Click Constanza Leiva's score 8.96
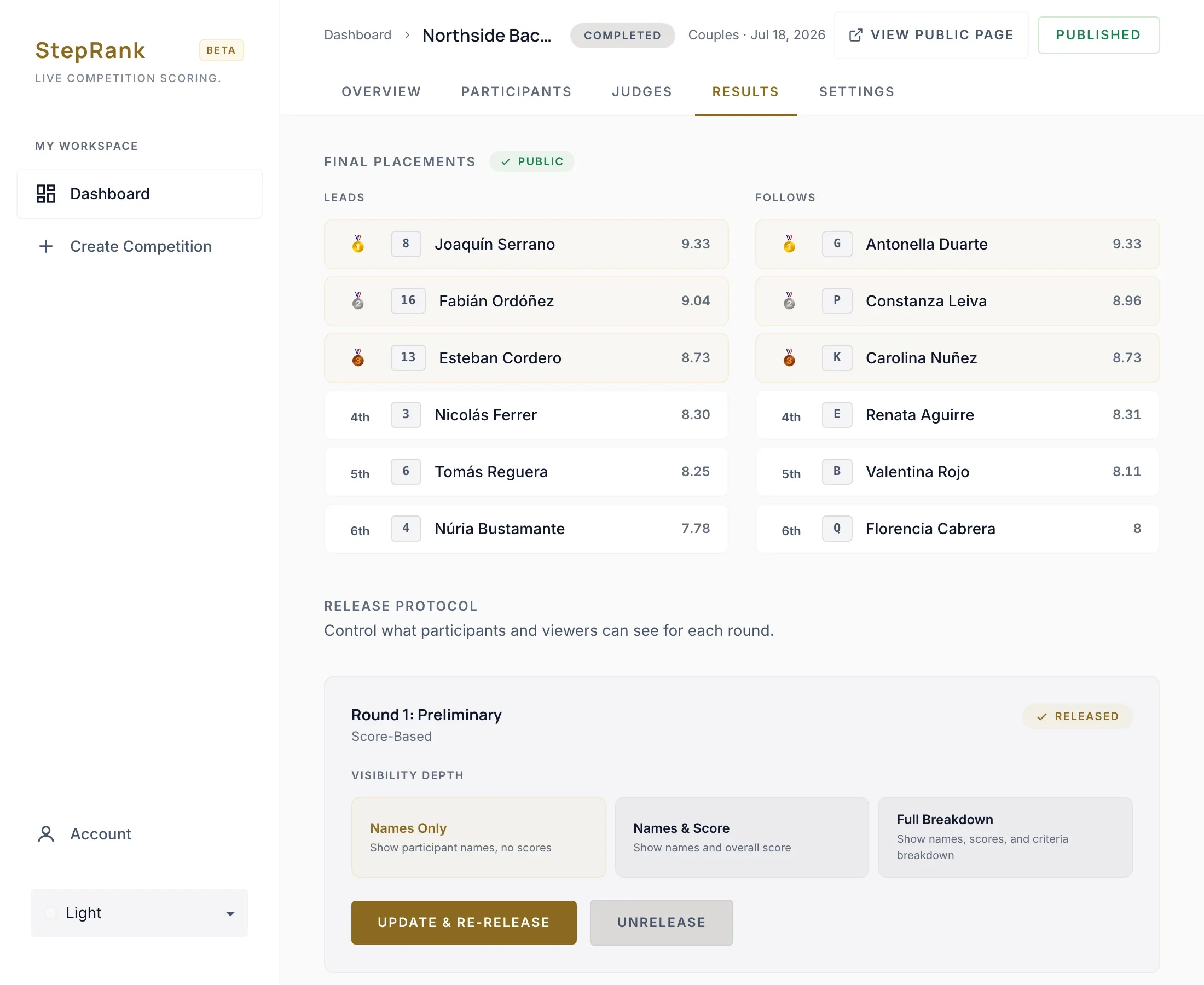 (1127, 301)
